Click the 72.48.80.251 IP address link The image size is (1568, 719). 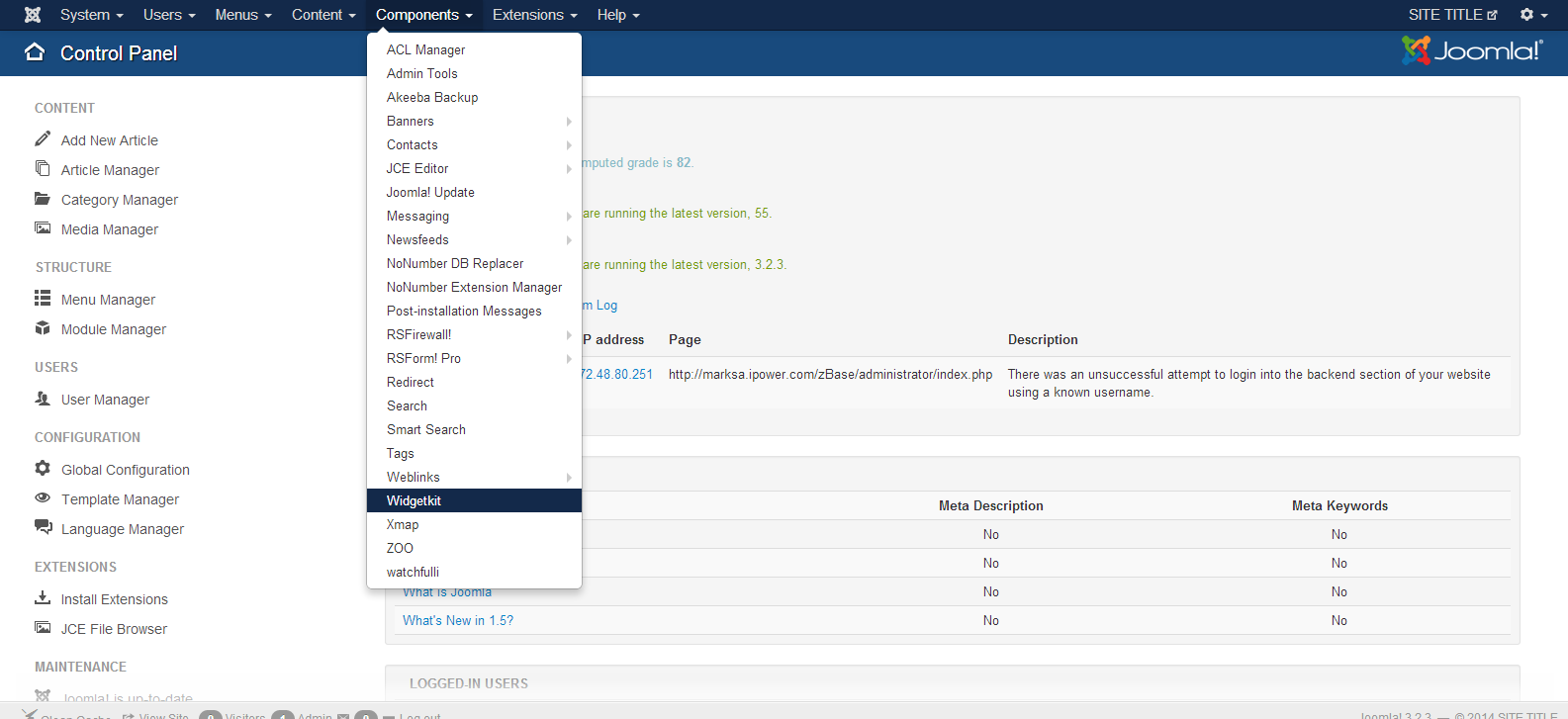pyautogui.click(x=617, y=374)
